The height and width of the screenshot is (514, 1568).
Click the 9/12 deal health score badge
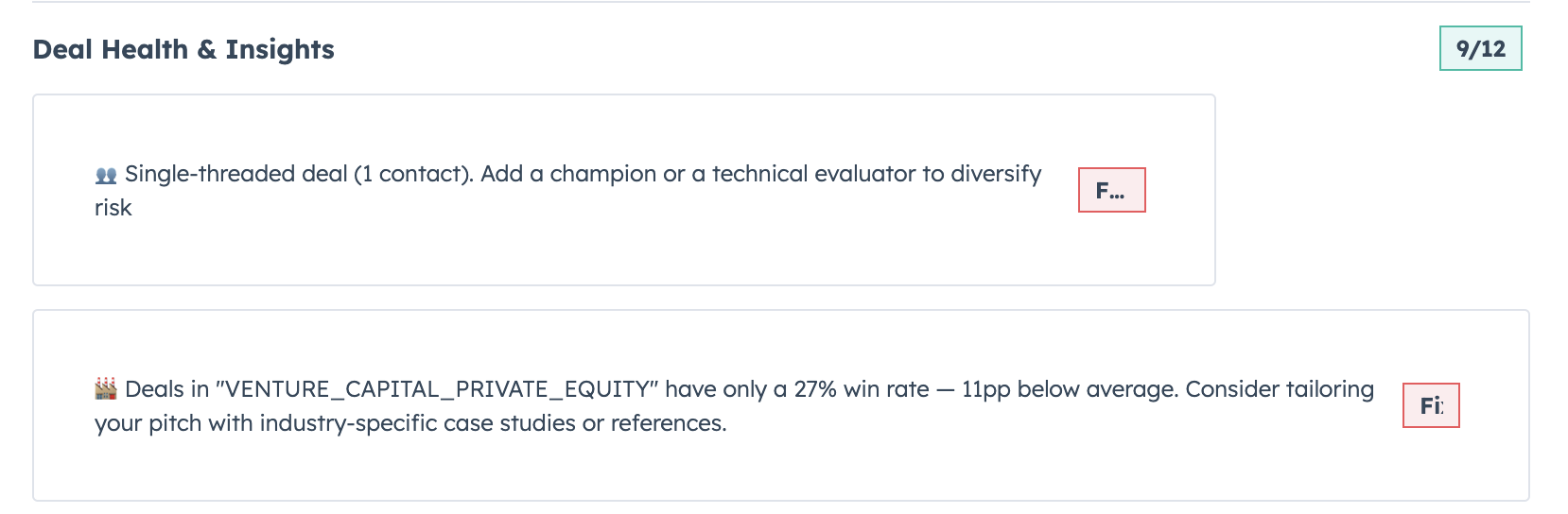1480,49
